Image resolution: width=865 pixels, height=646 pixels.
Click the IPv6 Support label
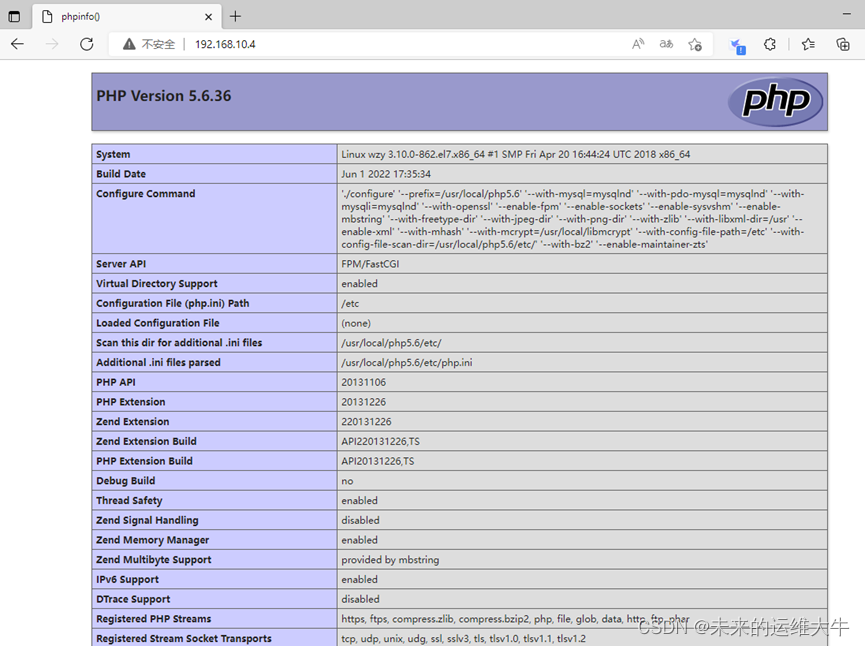[127, 580]
